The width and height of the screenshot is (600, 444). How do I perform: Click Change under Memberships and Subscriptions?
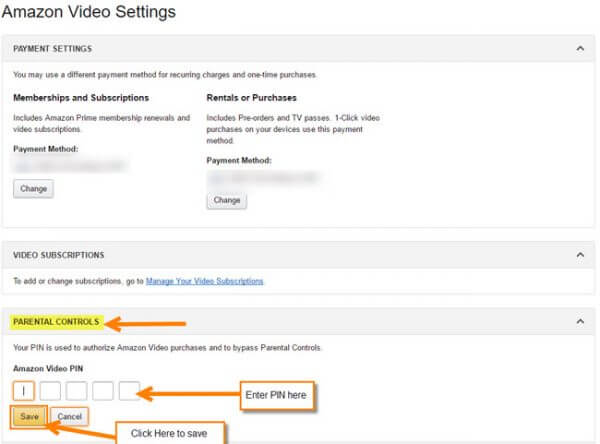33,189
